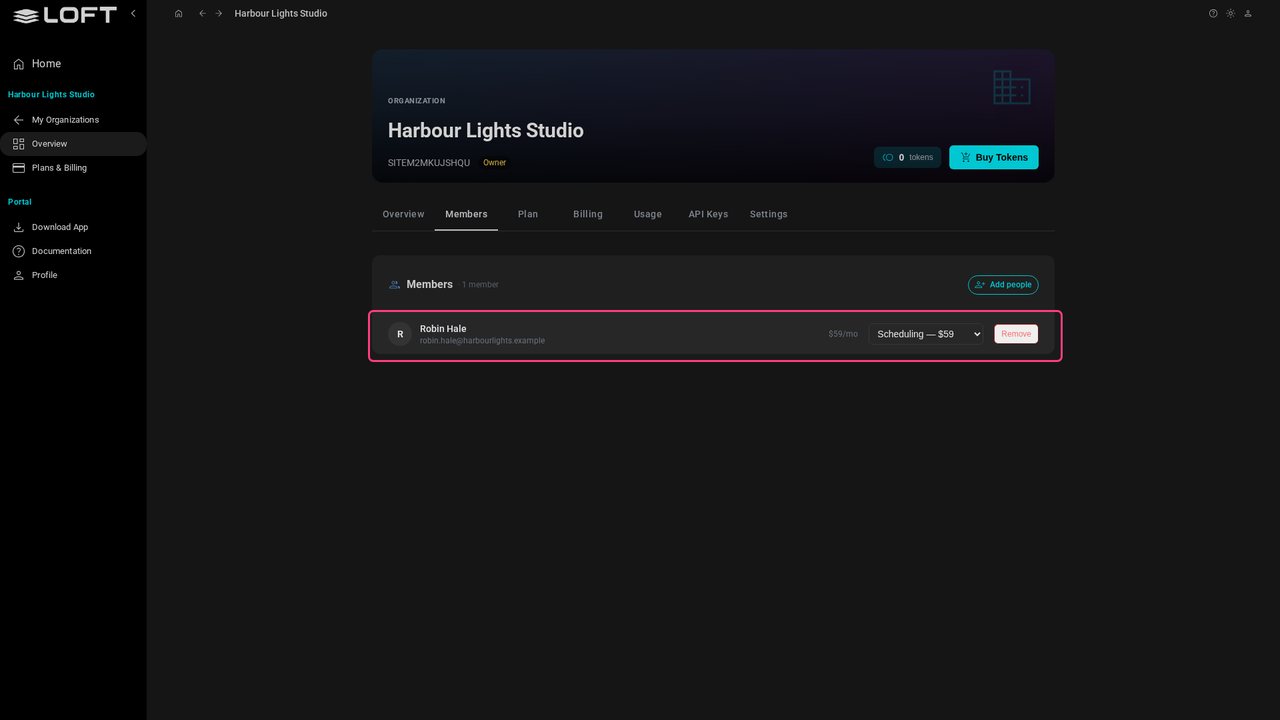Screen dimensions: 1280x720
Task: Click the Buy Tokens button
Action: (x=994, y=157)
